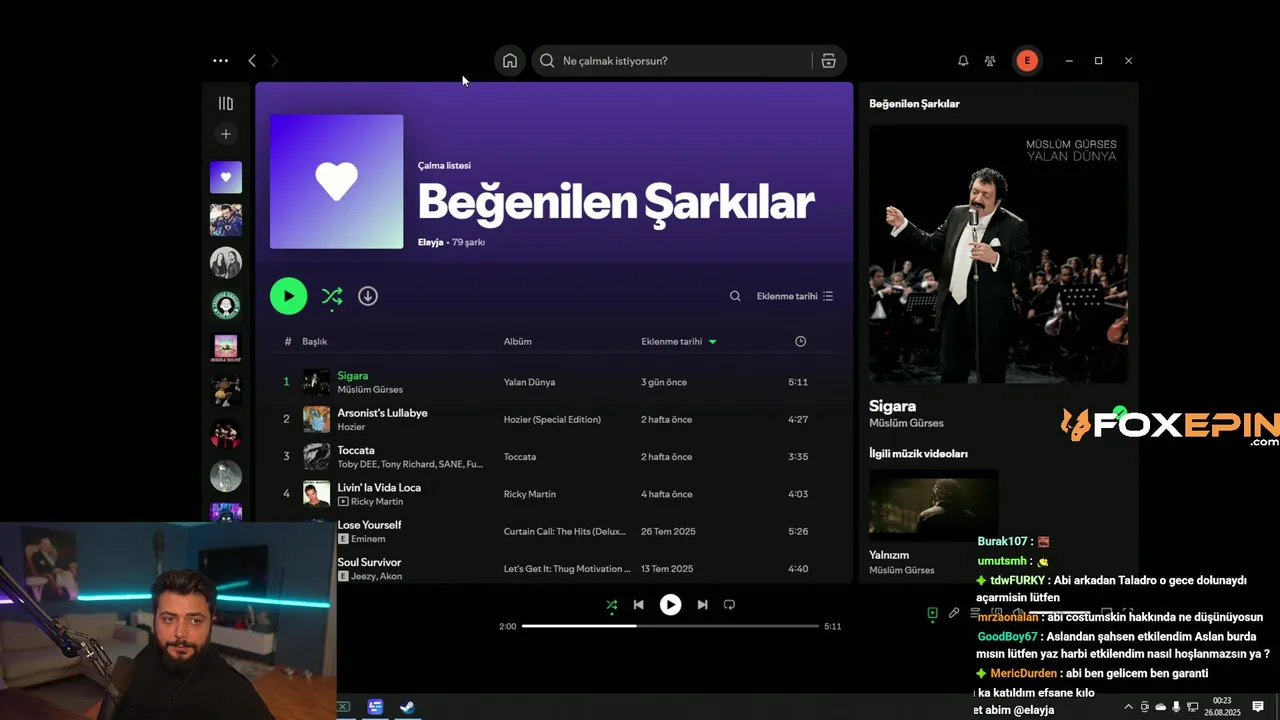
Task: Open the Yalan Dünya album link
Action: tap(529, 382)
